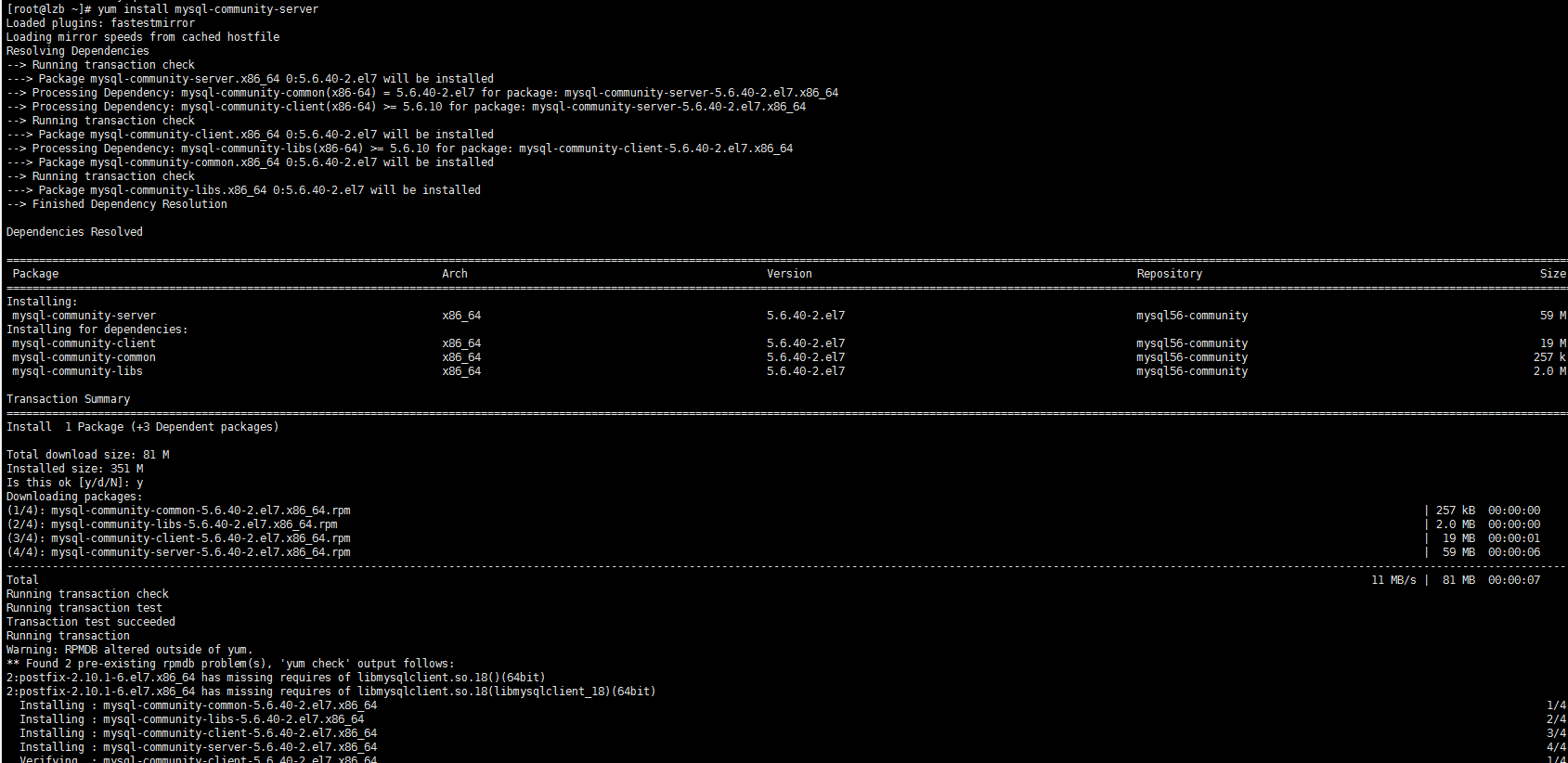Click the '19 M' size value
This screenshot has width=1568, height=763.
1553,343
